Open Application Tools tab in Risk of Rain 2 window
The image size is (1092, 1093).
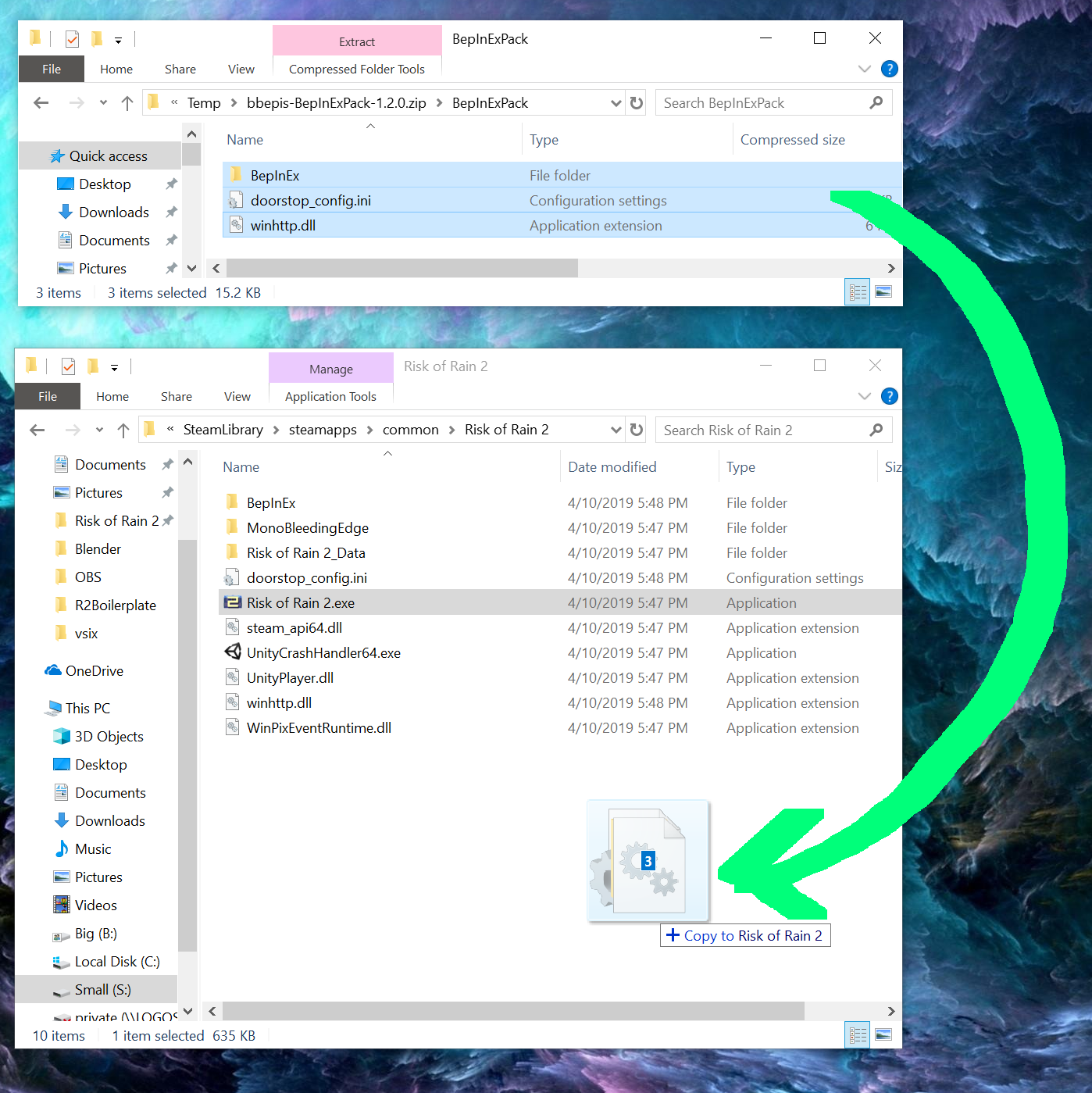[330, 396]
